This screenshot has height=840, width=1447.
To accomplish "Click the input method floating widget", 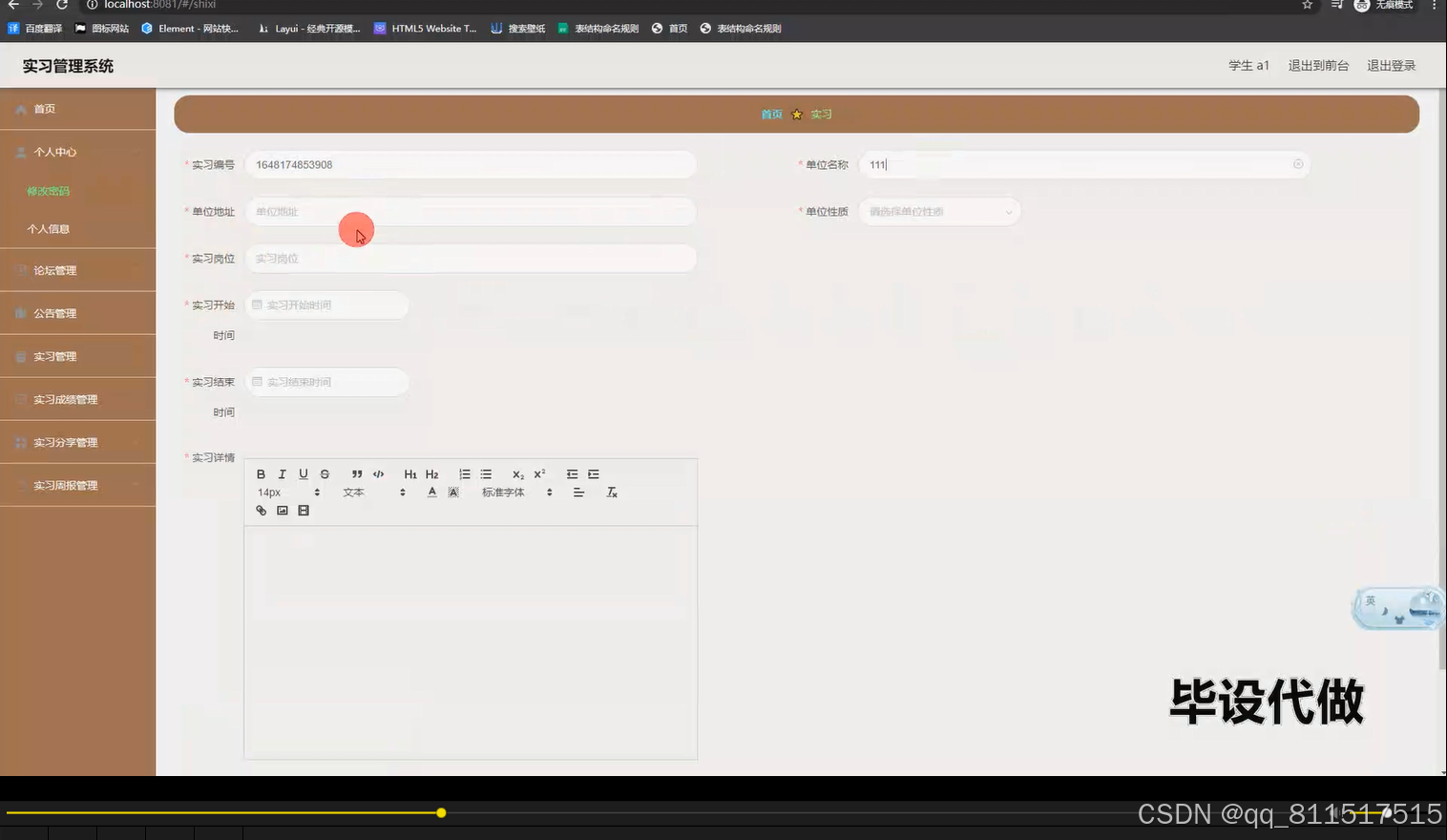I will 1397,608.
